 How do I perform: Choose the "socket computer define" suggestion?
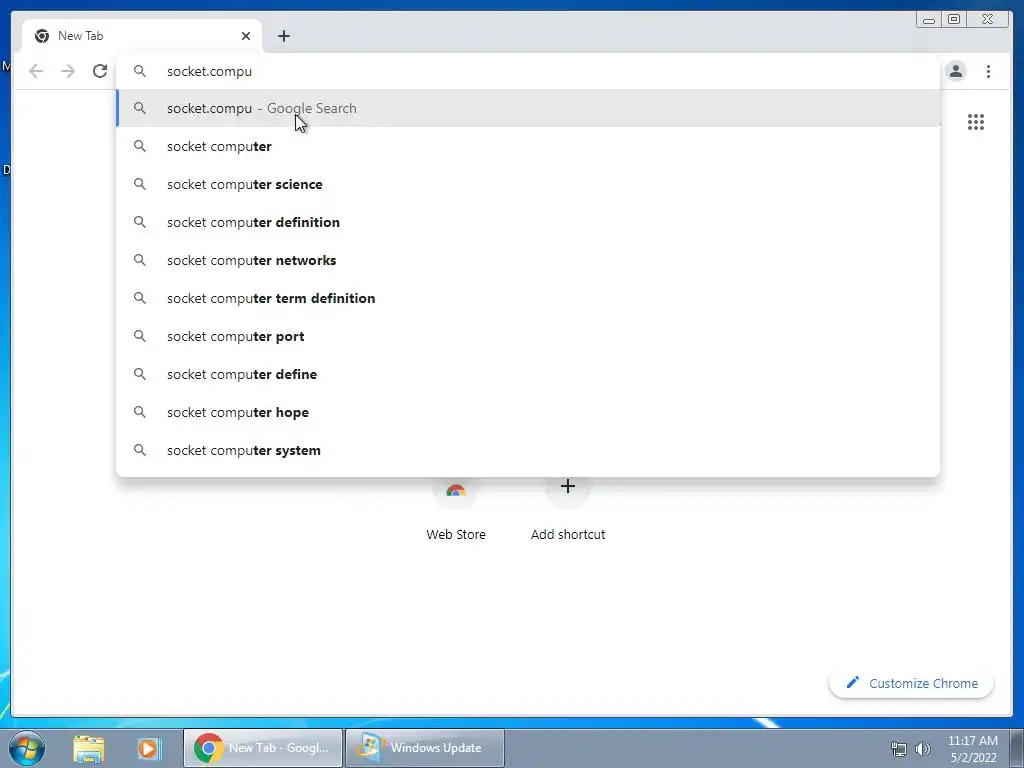[x=528, y=374]
